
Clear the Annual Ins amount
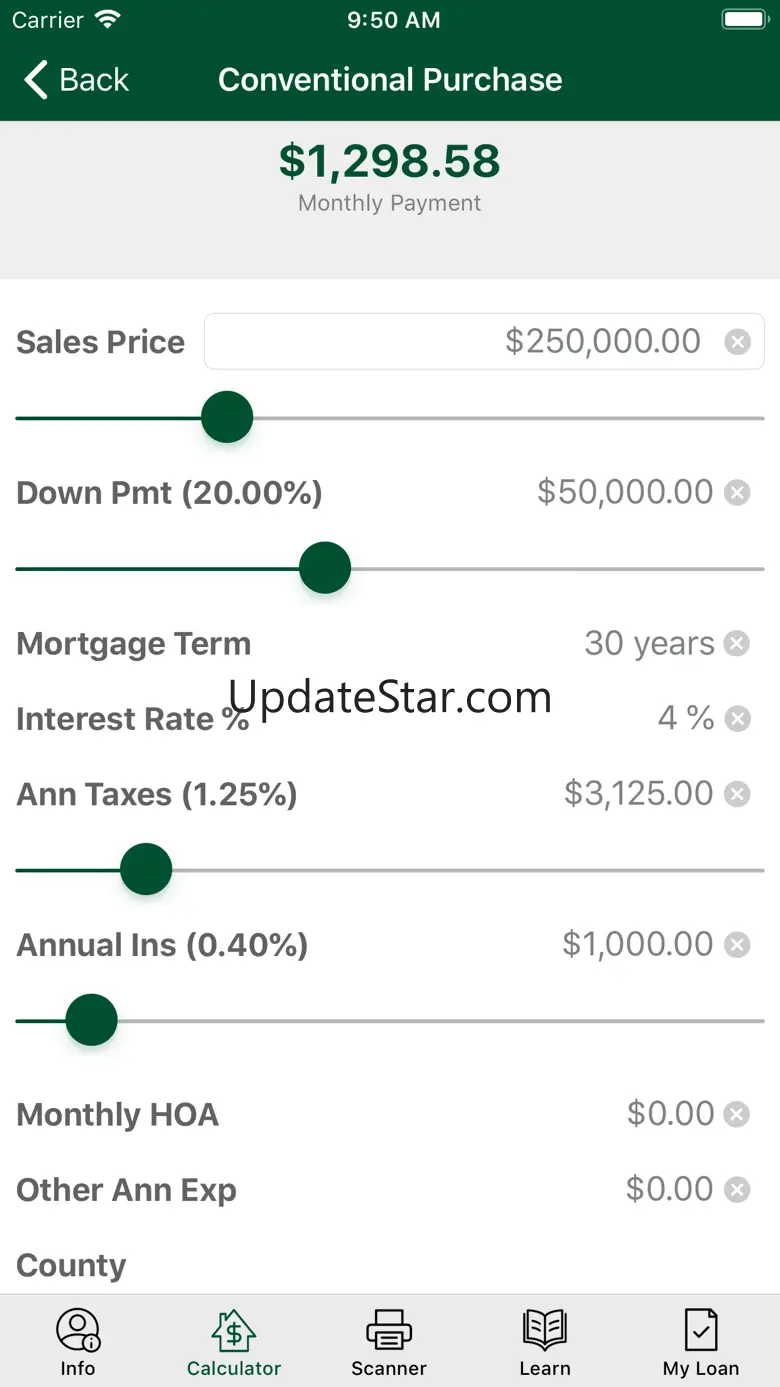coord(737,944)
